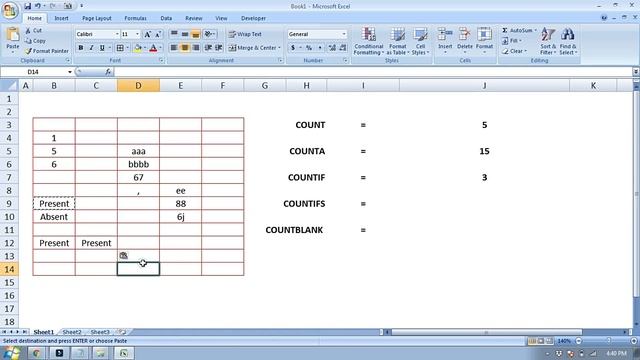Click the Paste Options smart tag

coord(124,256)
